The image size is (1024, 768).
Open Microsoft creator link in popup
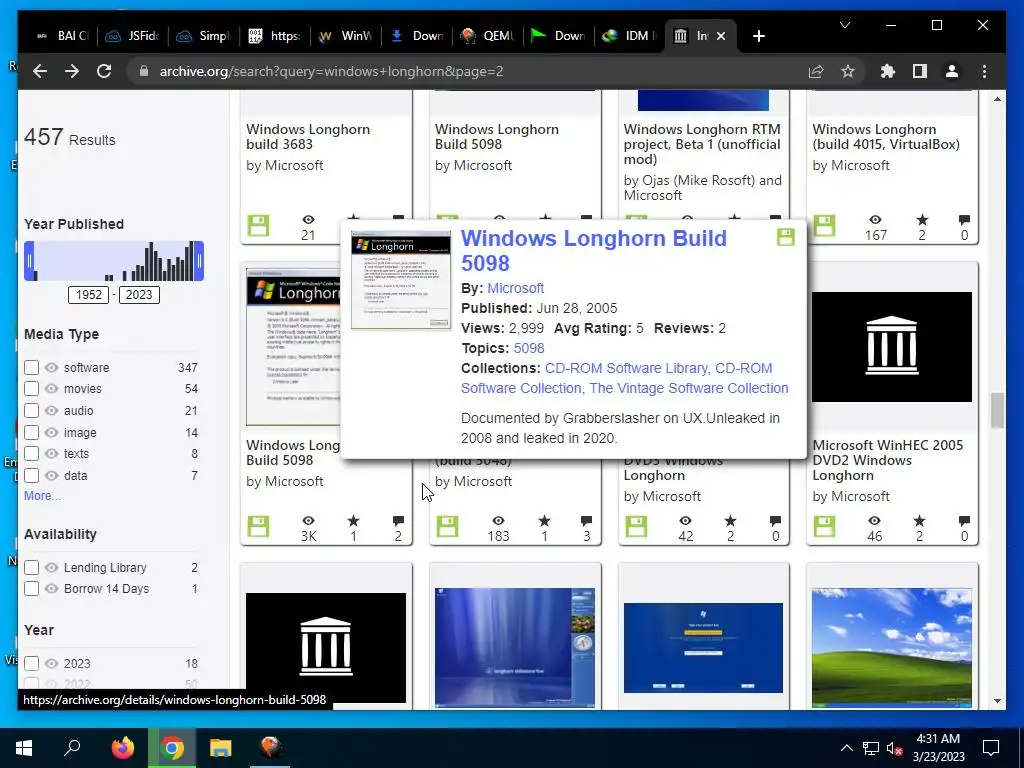click(x=515, y=288)
